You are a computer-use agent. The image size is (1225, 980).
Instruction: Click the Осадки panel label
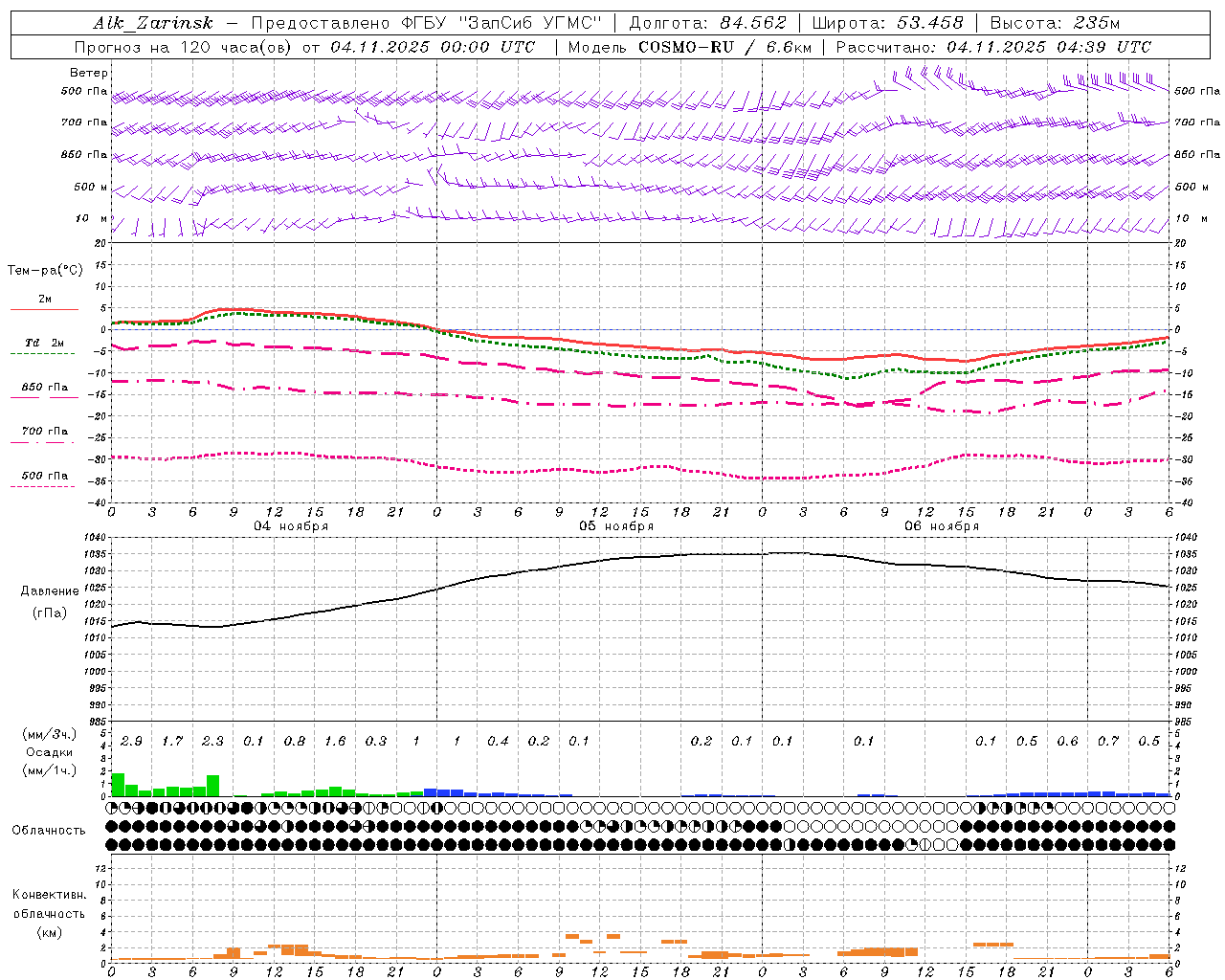(x=49, y=752)
